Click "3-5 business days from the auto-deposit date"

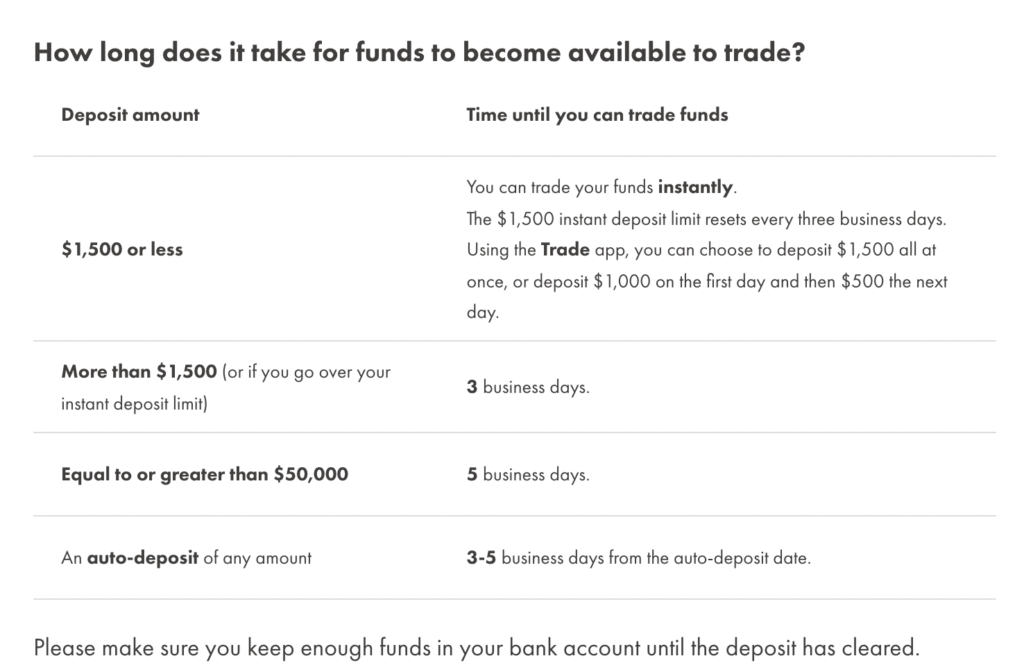pos(638,558)
